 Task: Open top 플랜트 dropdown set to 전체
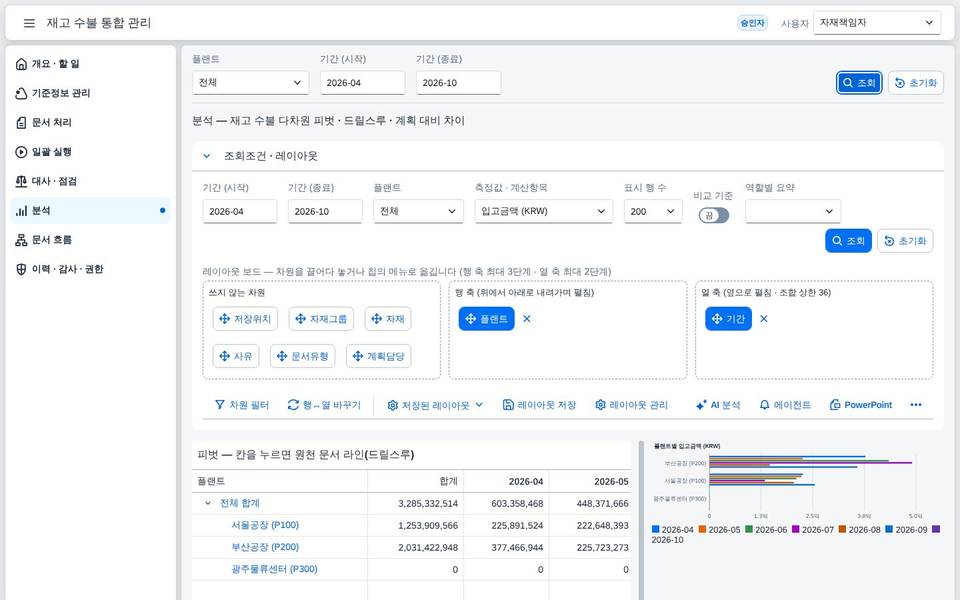[x=250, y=83]
